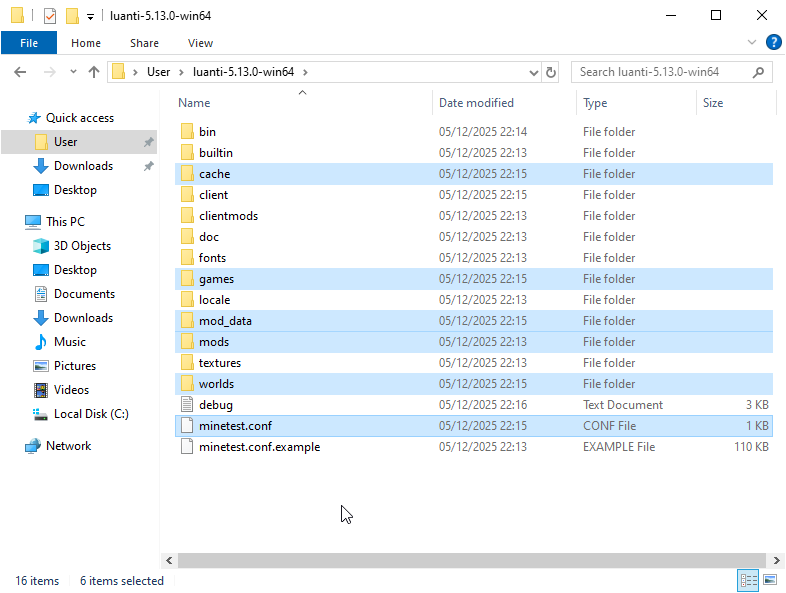The width and height of the screenshot is (786, 593).
Task: Select the bin folder icon
Action: click(187, 131)
